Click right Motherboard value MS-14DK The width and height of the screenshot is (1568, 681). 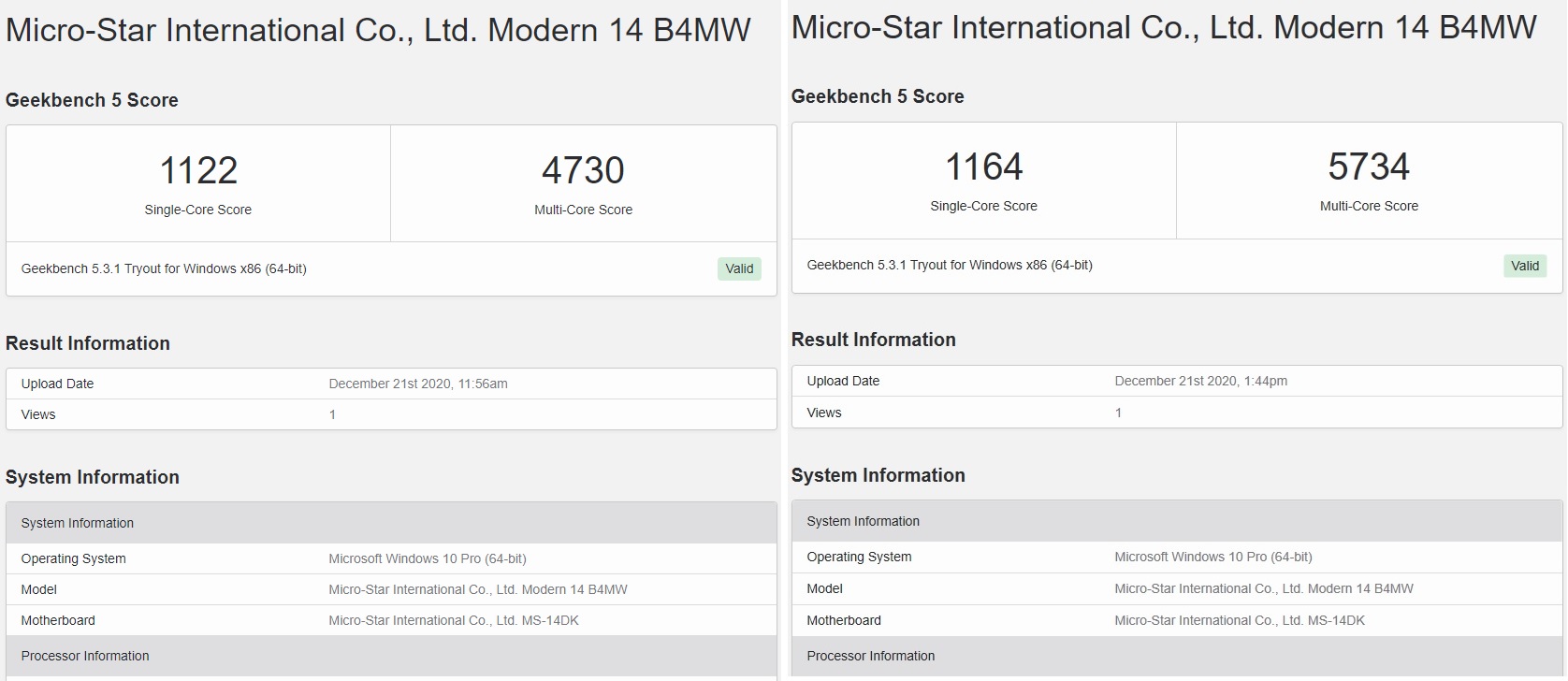pos(1240,620)
